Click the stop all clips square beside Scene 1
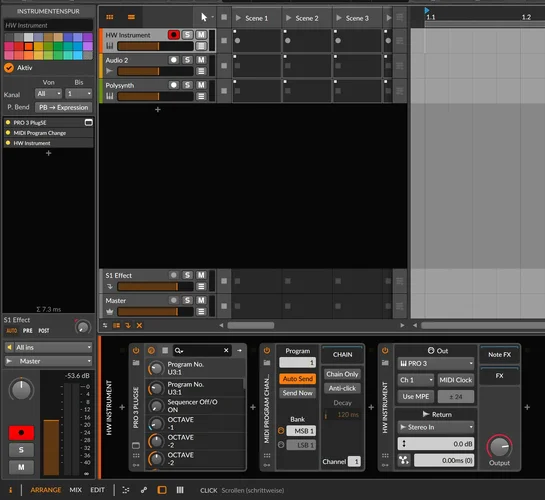 (224, 17)
